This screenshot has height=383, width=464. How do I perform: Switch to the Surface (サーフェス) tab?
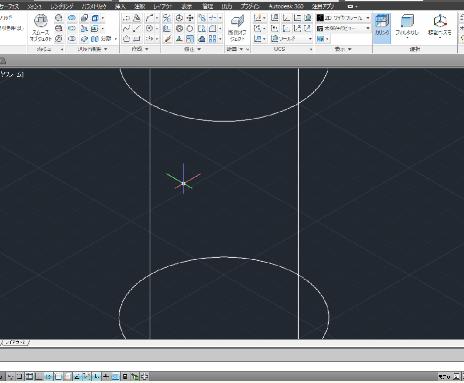(x=9, y=6)
